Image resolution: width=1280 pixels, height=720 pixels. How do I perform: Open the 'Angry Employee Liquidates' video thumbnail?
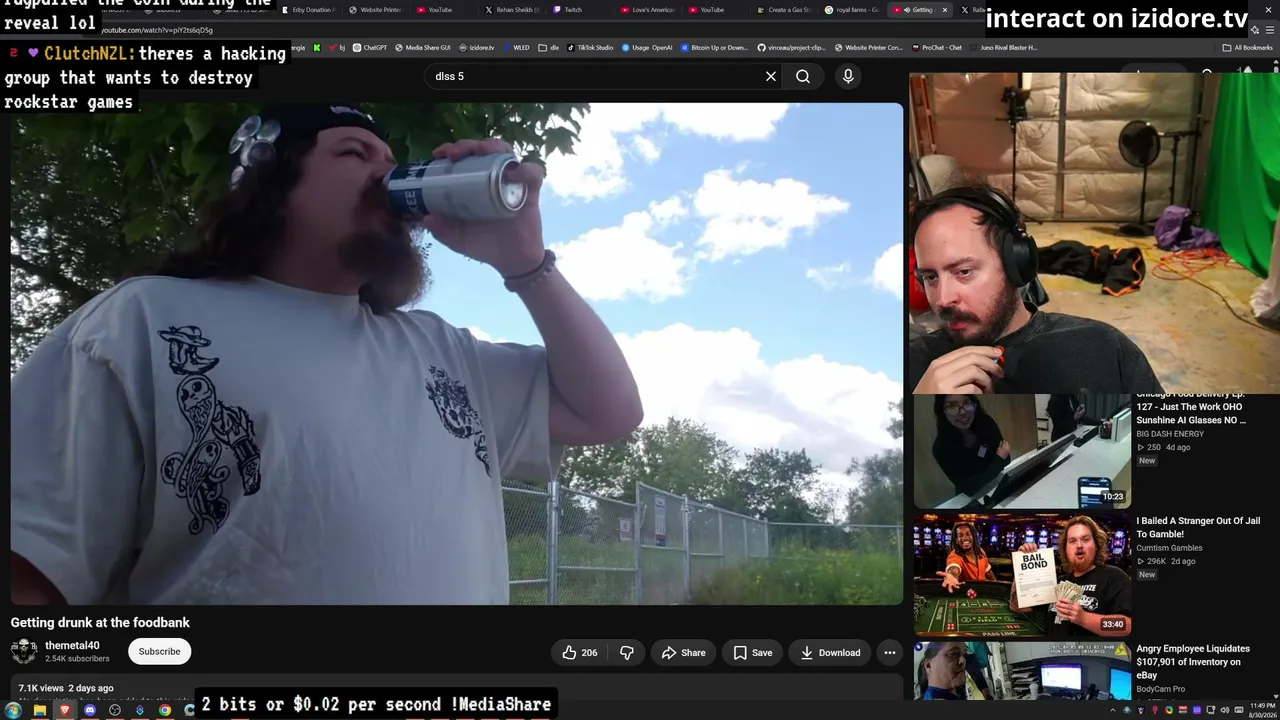point(1022,671)
